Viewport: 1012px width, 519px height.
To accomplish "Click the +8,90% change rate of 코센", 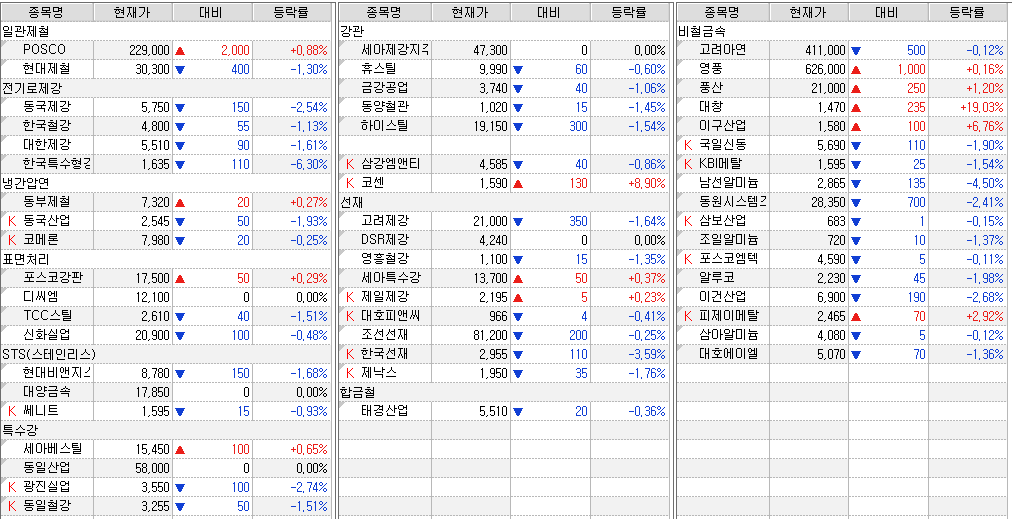I will tap(646, 183).
